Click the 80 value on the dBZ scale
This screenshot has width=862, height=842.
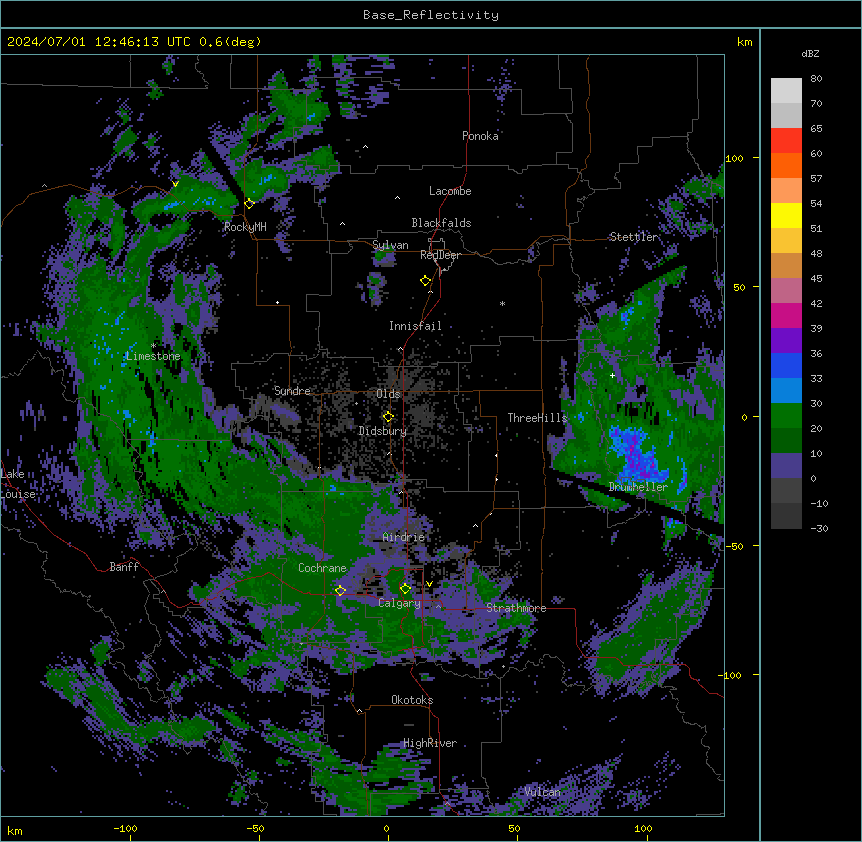(816, 79)
